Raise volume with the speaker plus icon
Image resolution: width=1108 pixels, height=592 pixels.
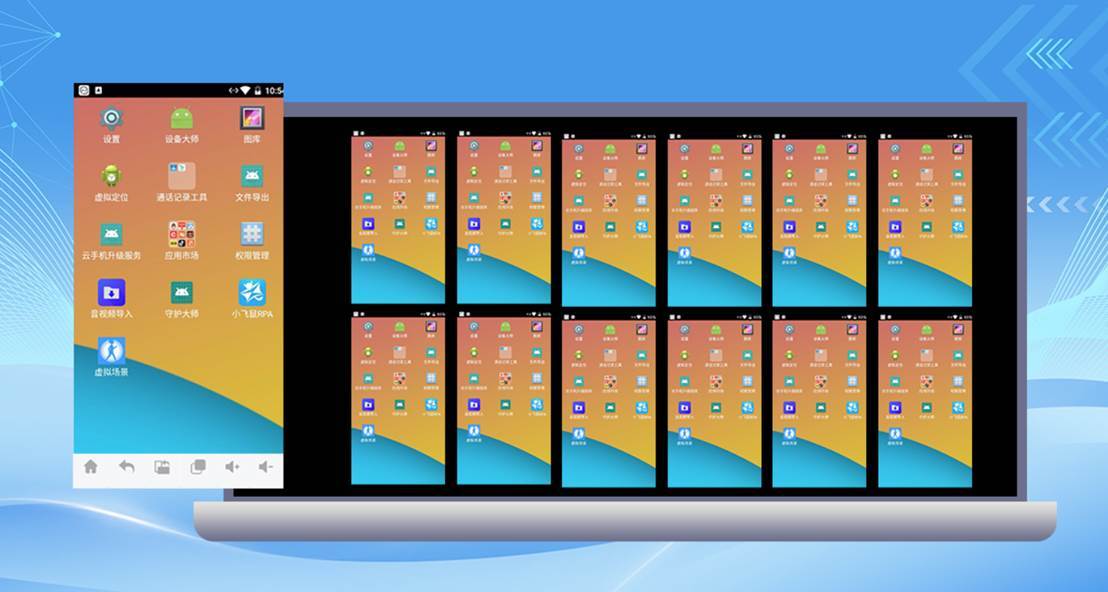[232, 466]
